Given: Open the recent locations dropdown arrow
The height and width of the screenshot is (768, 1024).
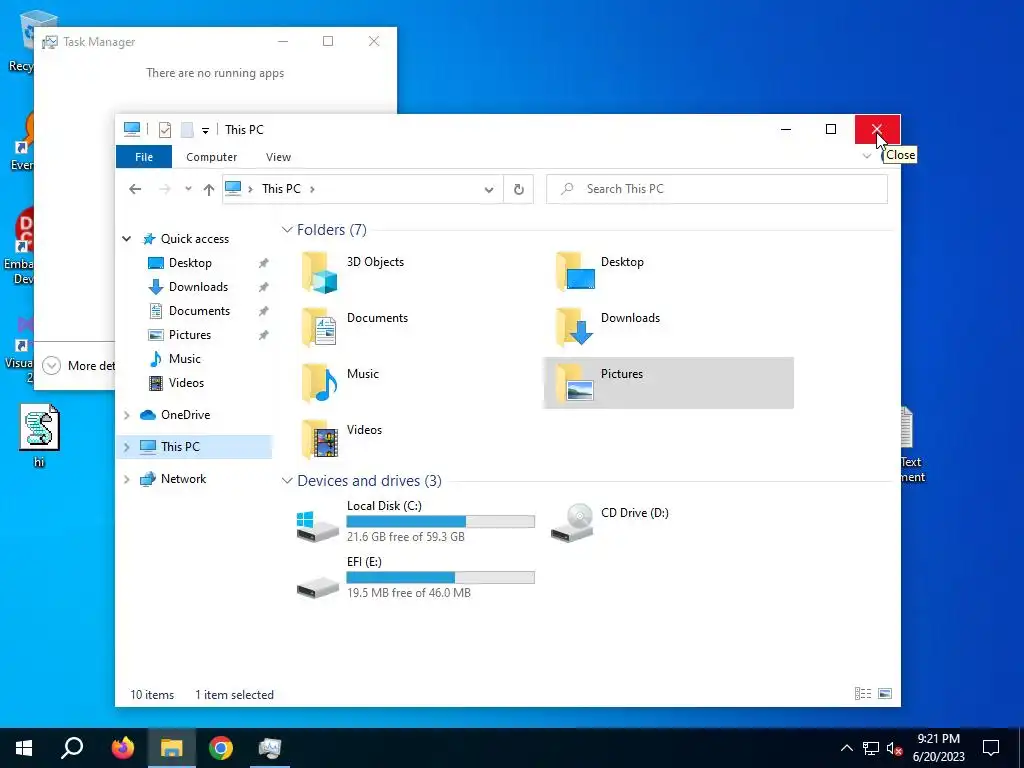Looking at the screenshot, I should click(188, 189).
